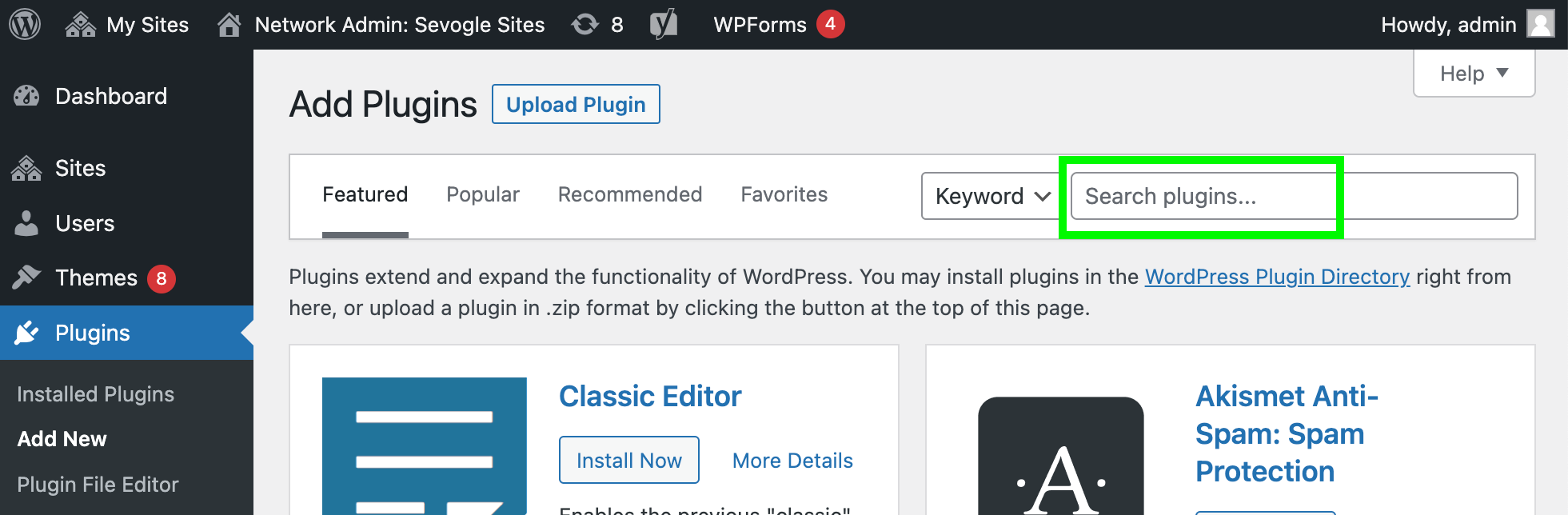Click the WordPress logo icon
The width and height of the screenshot is (1568, 515).
(25, 25)
